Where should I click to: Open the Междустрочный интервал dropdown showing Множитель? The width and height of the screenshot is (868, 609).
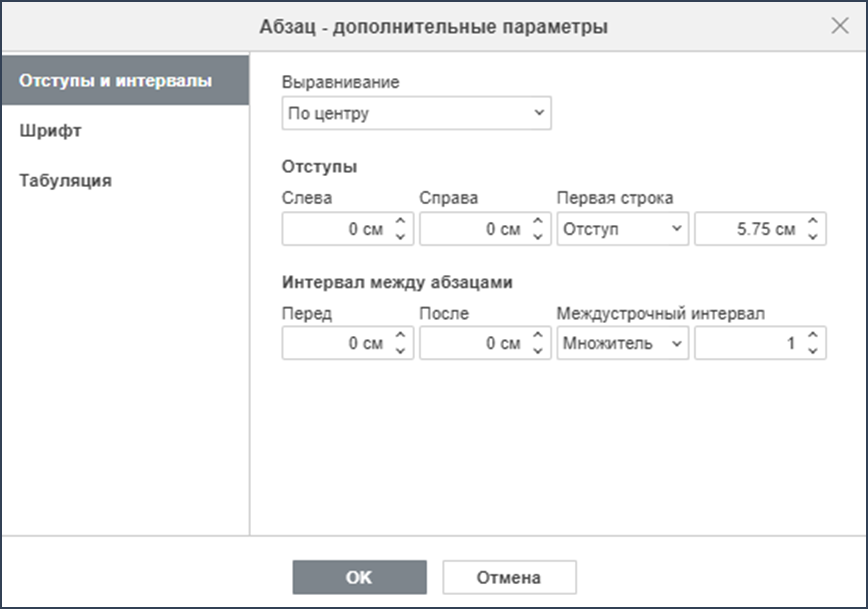tap(623, 343)
